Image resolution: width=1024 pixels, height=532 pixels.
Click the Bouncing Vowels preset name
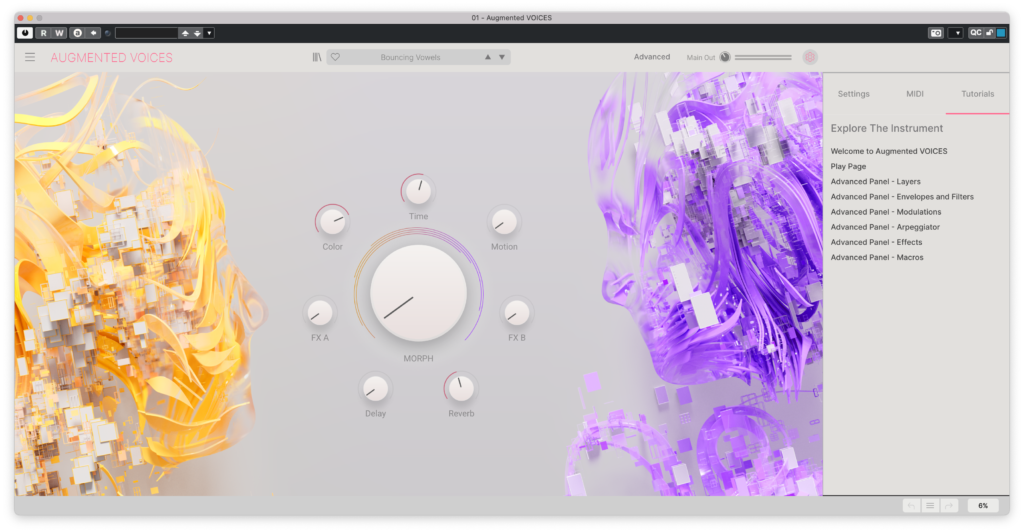click(x=410, y=57)
